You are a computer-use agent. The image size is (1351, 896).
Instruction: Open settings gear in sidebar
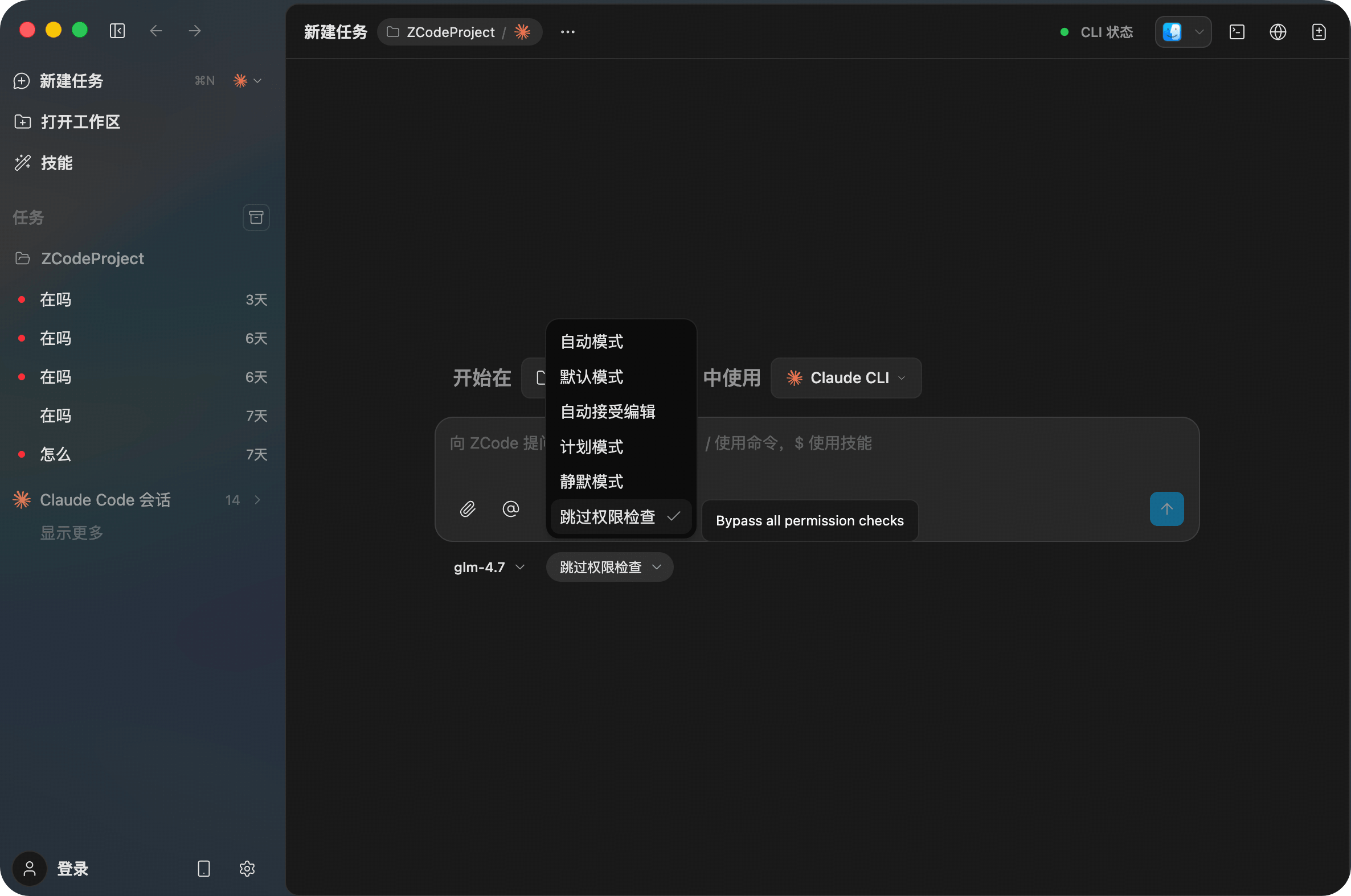(247, 869)
